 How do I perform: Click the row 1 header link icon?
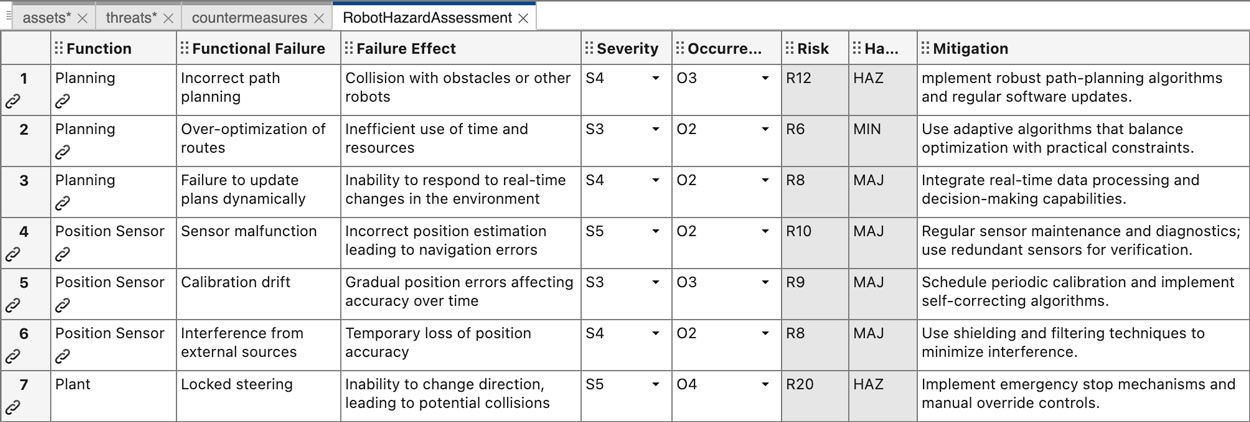click(x=13, y=101)
